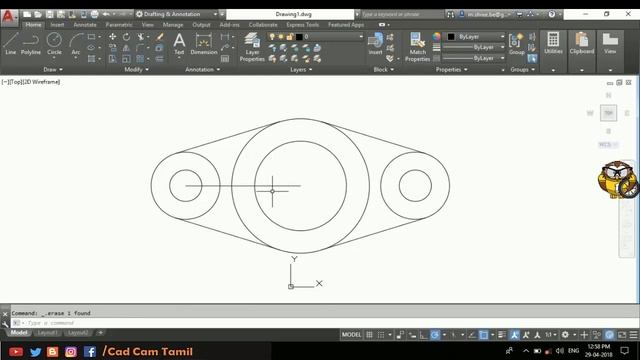Switch to the Manage tab
Screen dimensions: 640x360
173,25
